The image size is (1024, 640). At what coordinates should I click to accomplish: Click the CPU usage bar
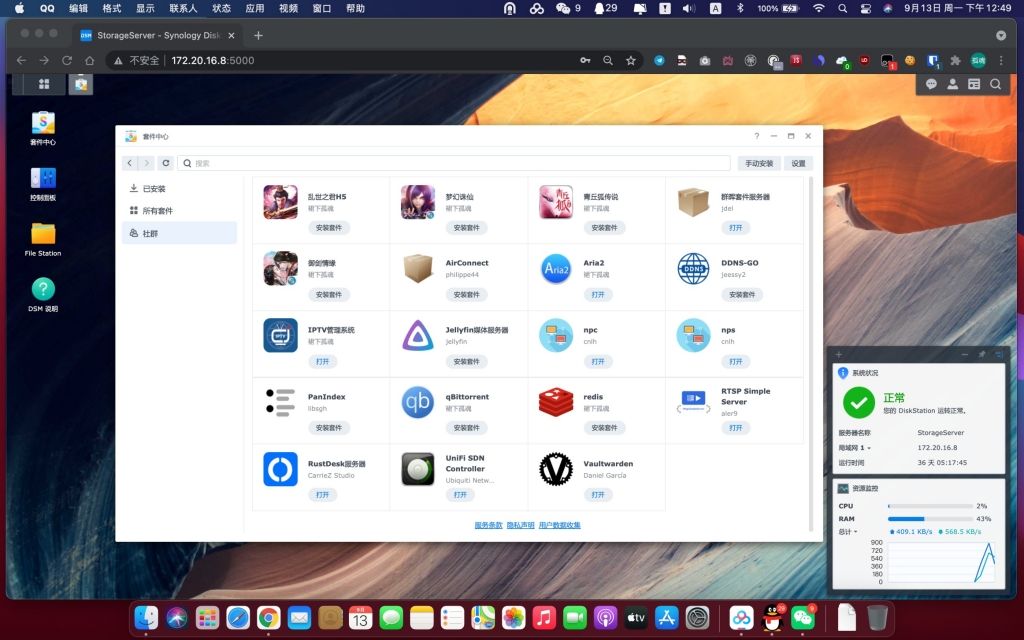931,506
